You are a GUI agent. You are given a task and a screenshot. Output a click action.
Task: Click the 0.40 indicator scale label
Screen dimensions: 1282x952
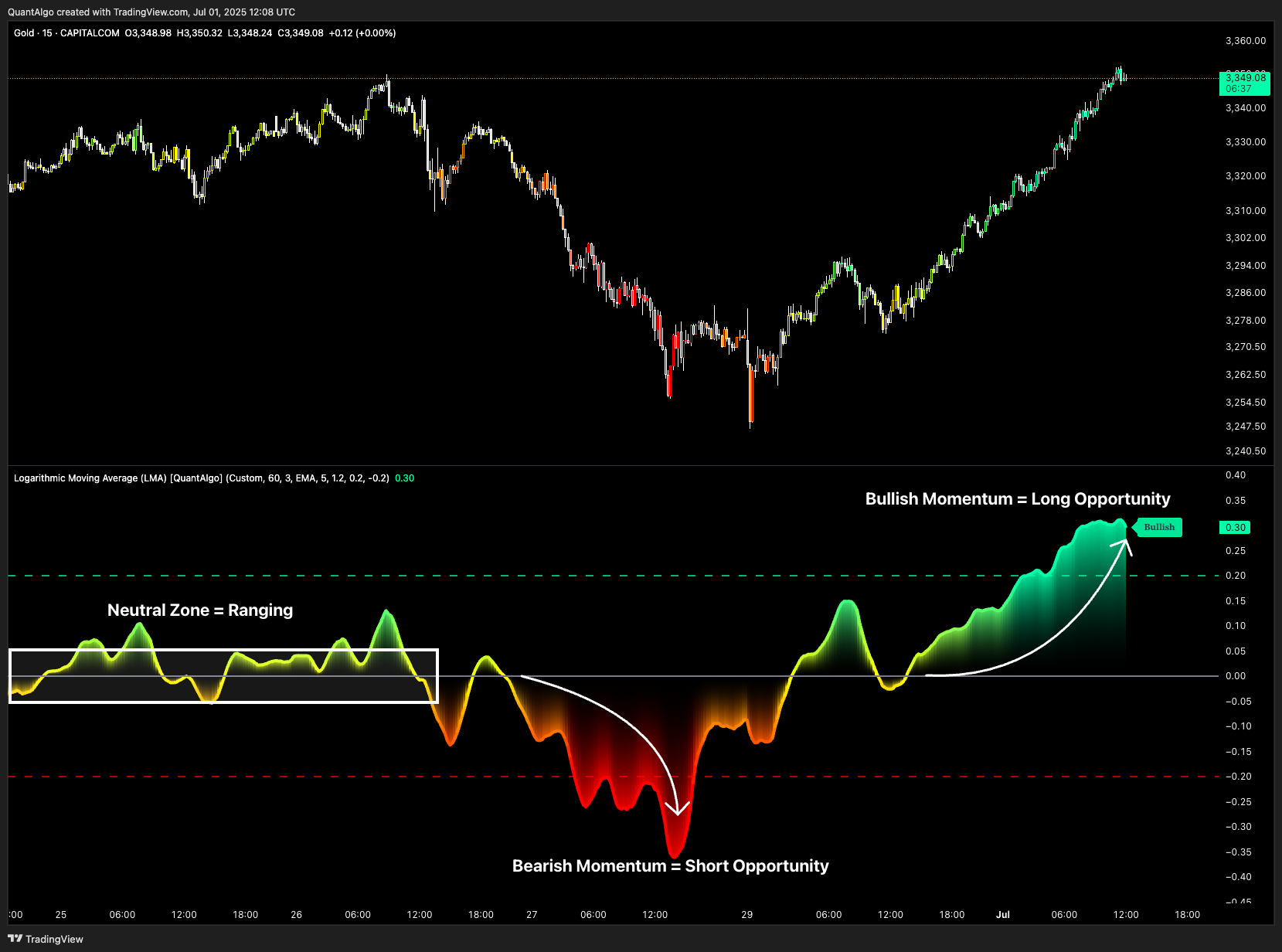1236,475
